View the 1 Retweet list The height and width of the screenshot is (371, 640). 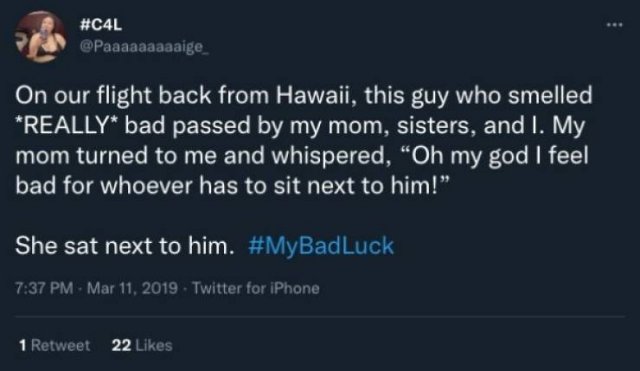(54, 345)
